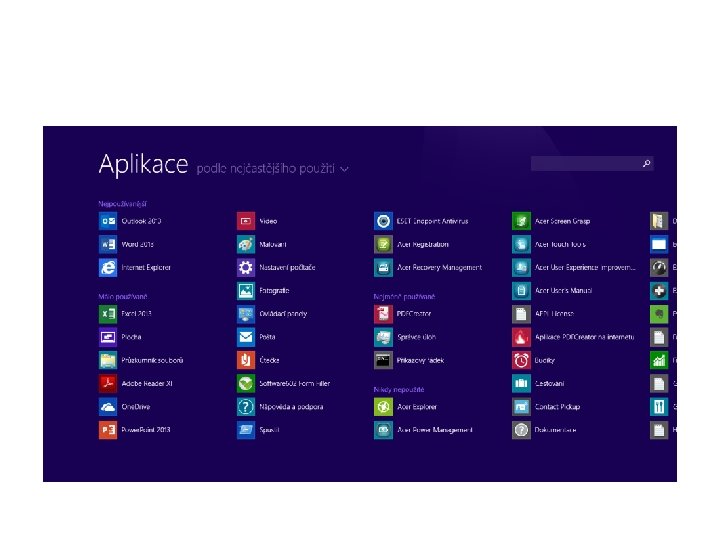Launch the Čtečka reader app

coord(258,360)
